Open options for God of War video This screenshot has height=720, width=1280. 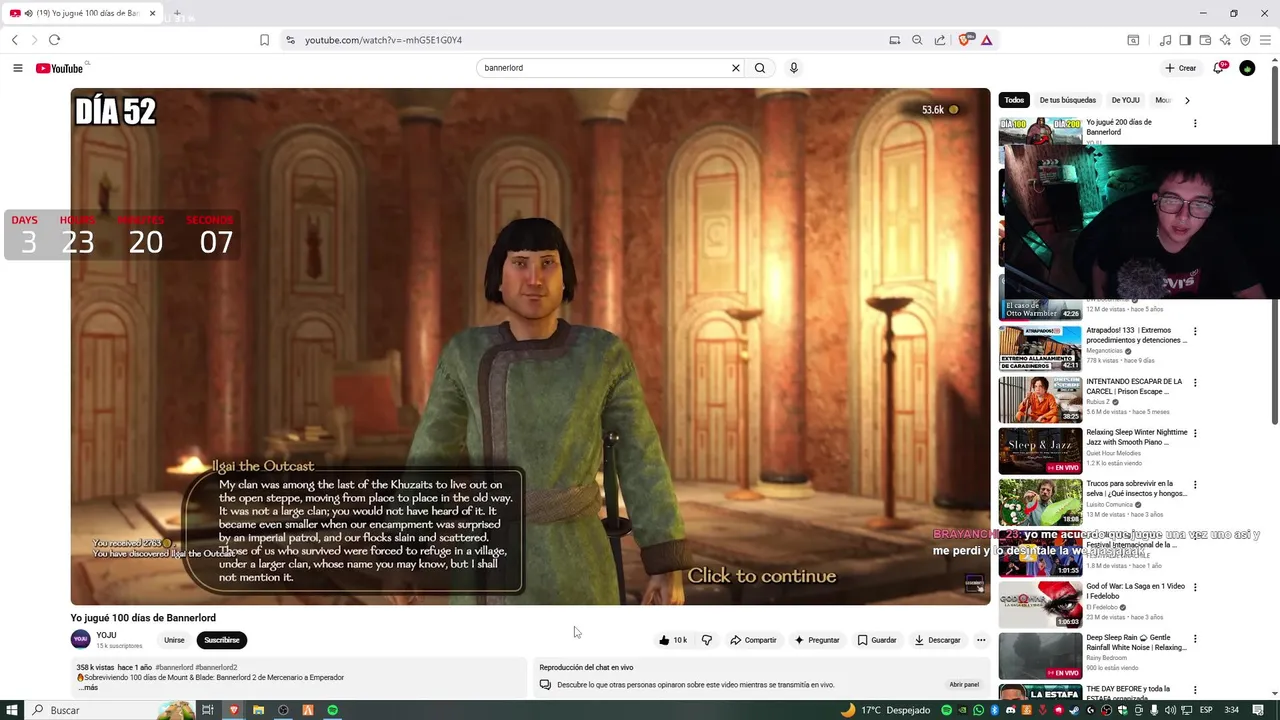[x=1195, y=587]
